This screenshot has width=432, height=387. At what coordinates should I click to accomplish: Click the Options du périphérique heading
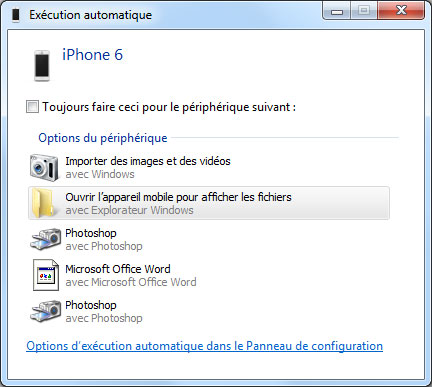click(x=103, y=138)
